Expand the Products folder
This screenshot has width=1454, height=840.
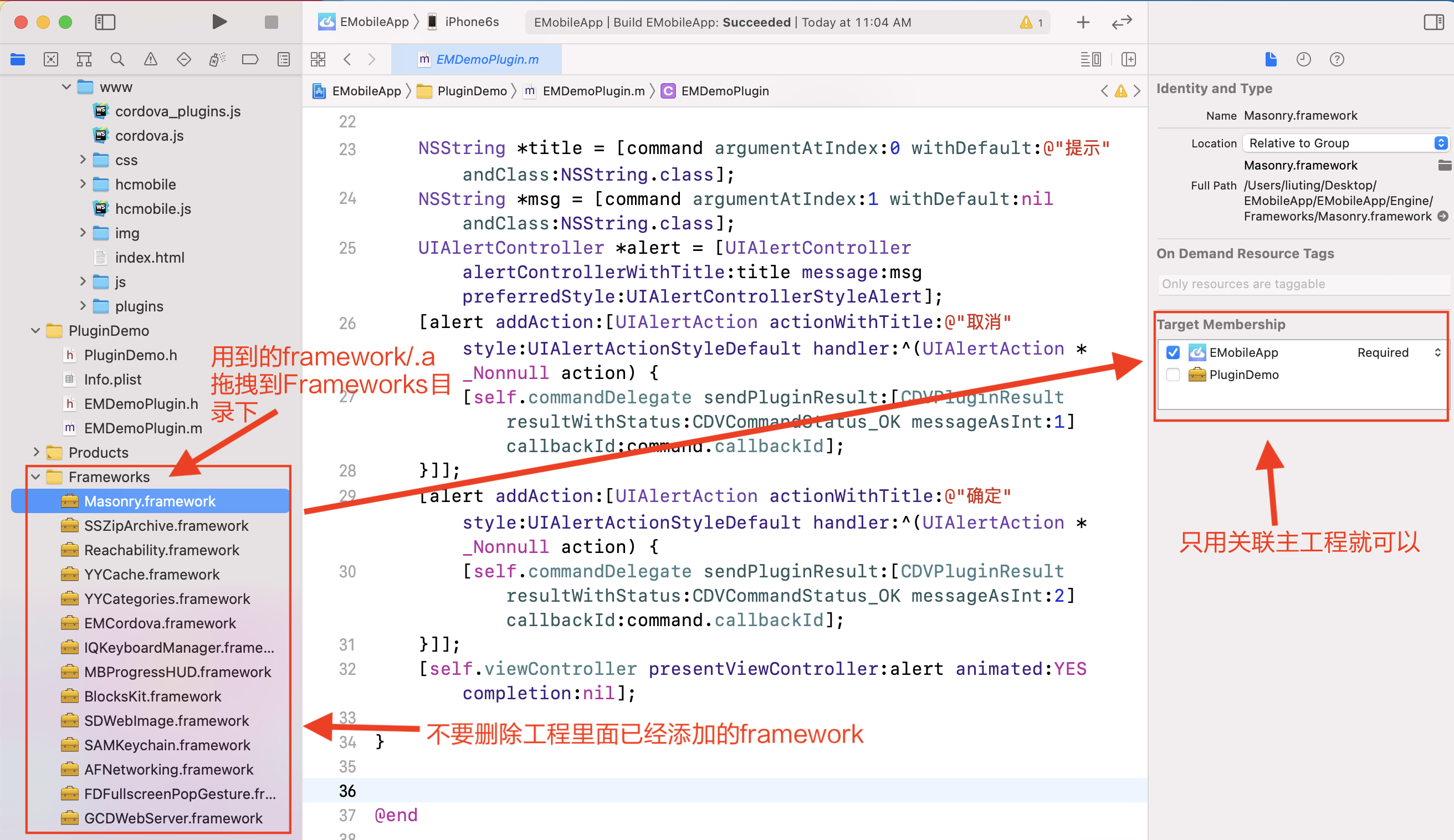(x=35, y=452)
